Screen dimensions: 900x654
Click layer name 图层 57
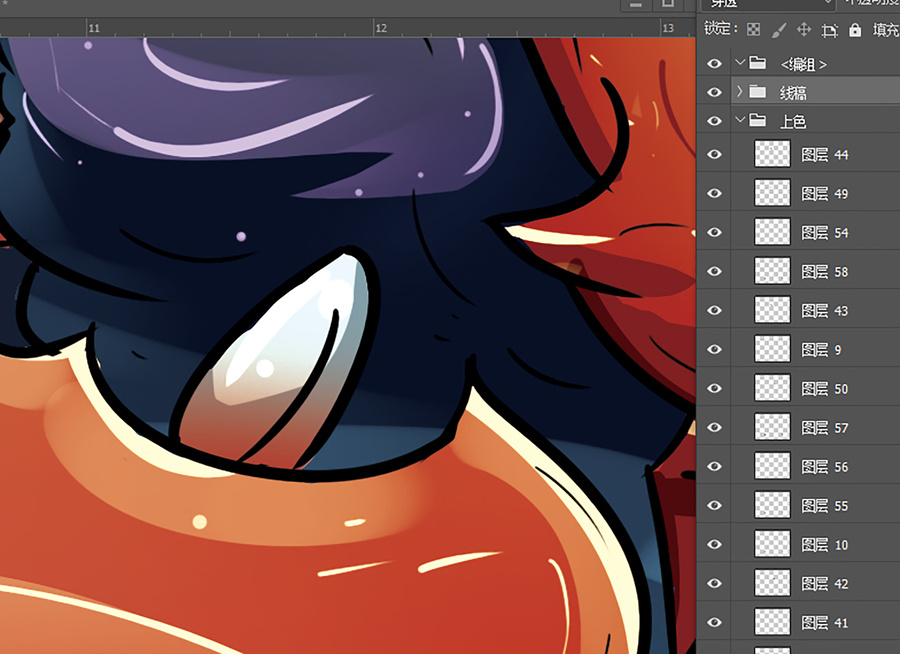point(825,428)
